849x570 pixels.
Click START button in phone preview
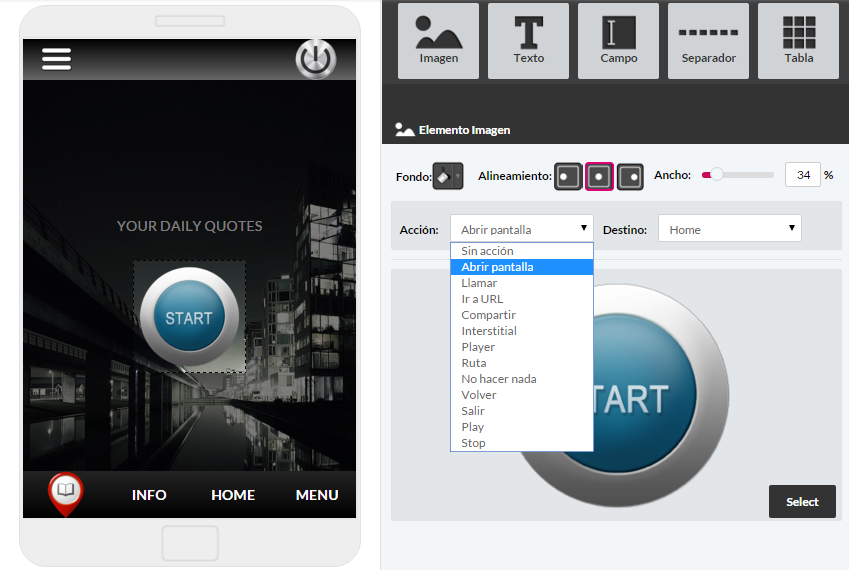pos(189,318)
